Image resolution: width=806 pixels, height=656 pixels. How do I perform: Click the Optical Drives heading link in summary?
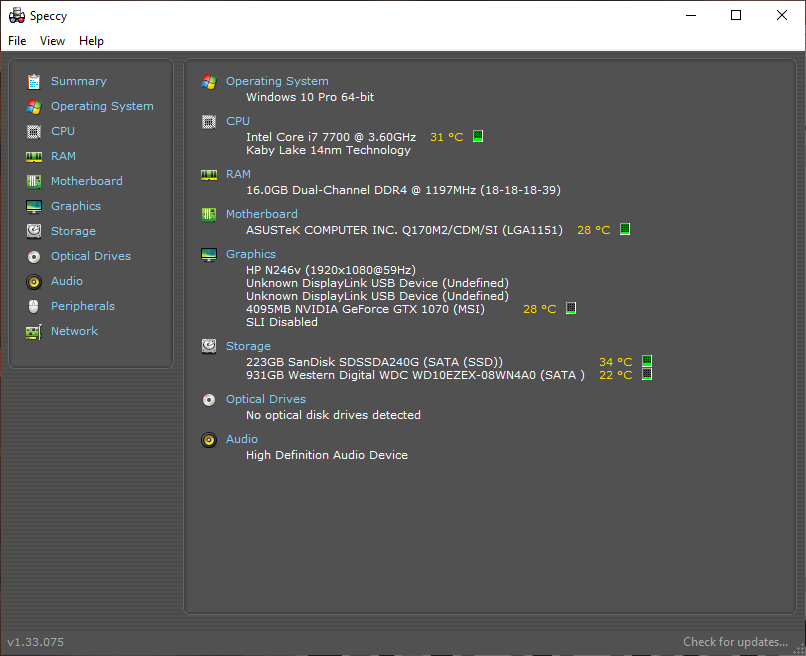point(266,399)
